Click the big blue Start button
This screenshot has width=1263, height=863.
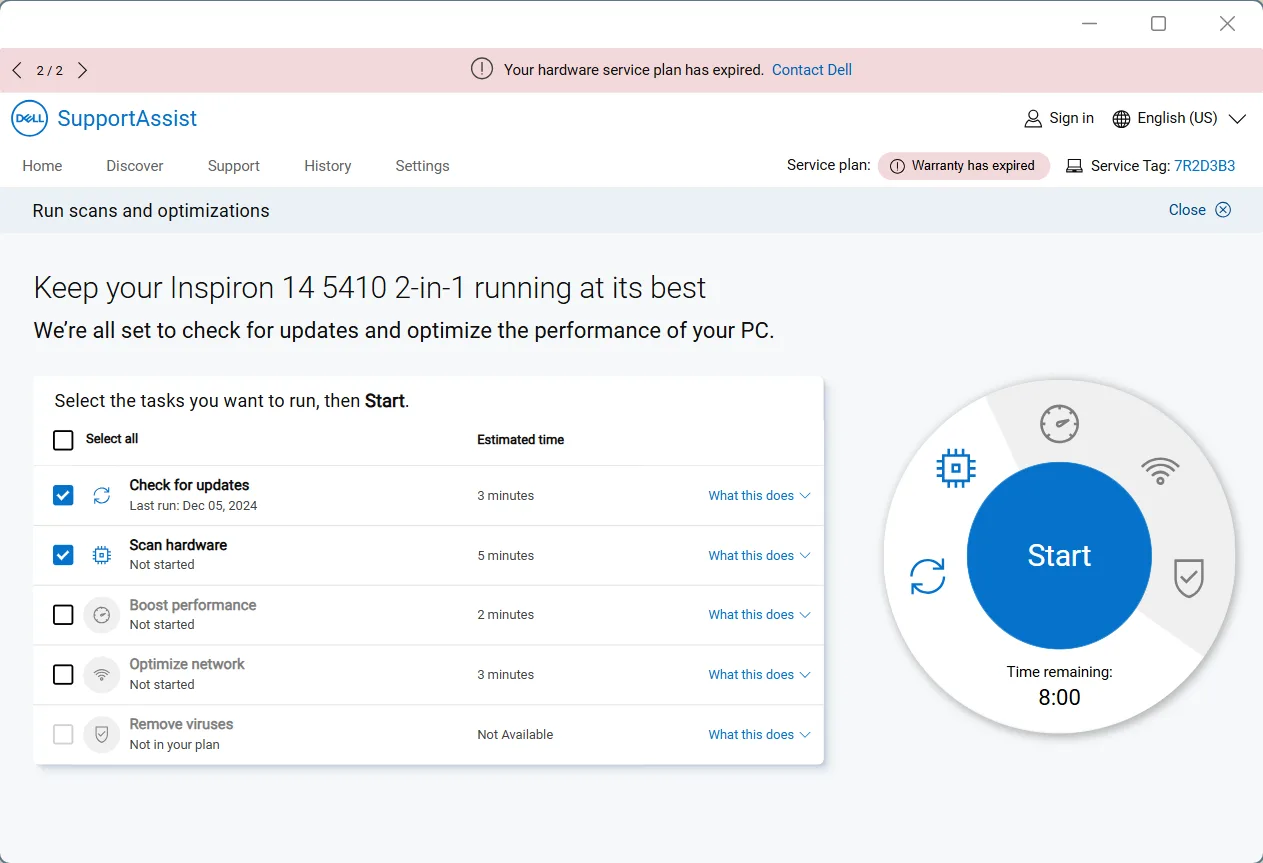1059,555
